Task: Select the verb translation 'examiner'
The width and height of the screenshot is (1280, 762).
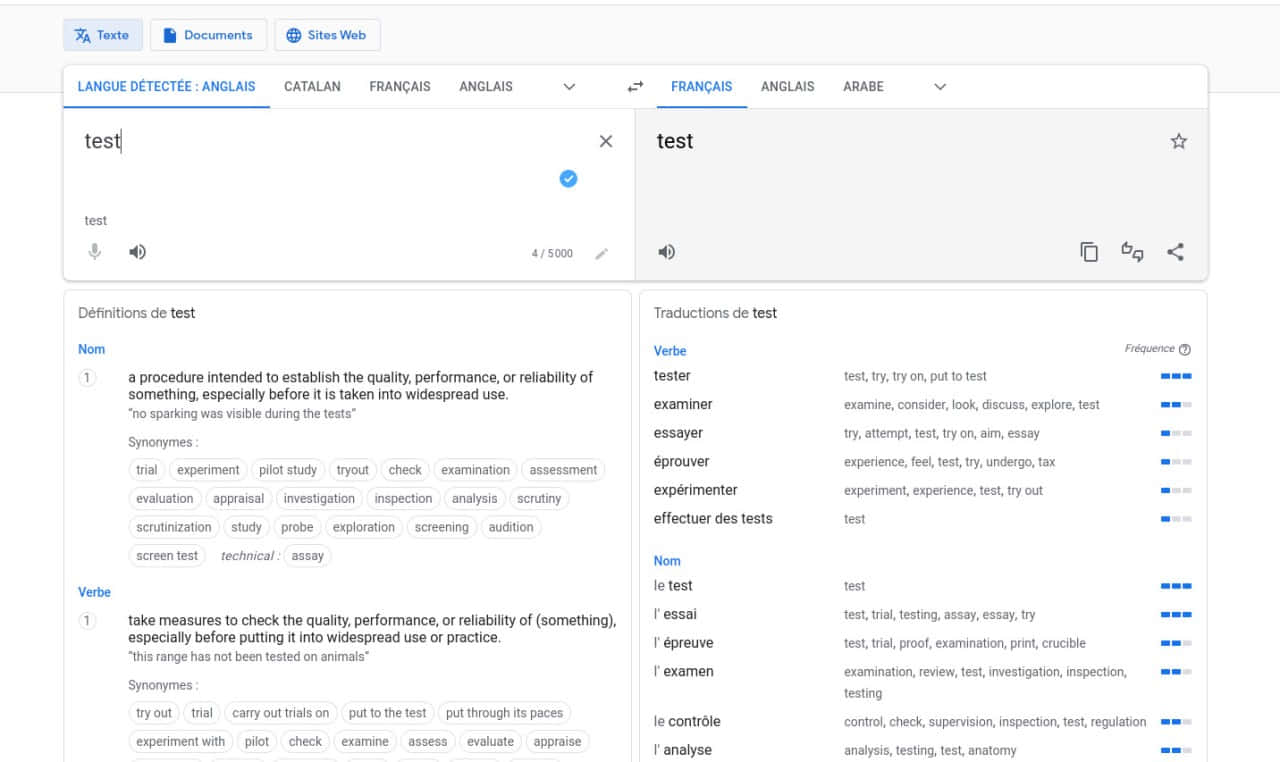Action: point(683,405)
